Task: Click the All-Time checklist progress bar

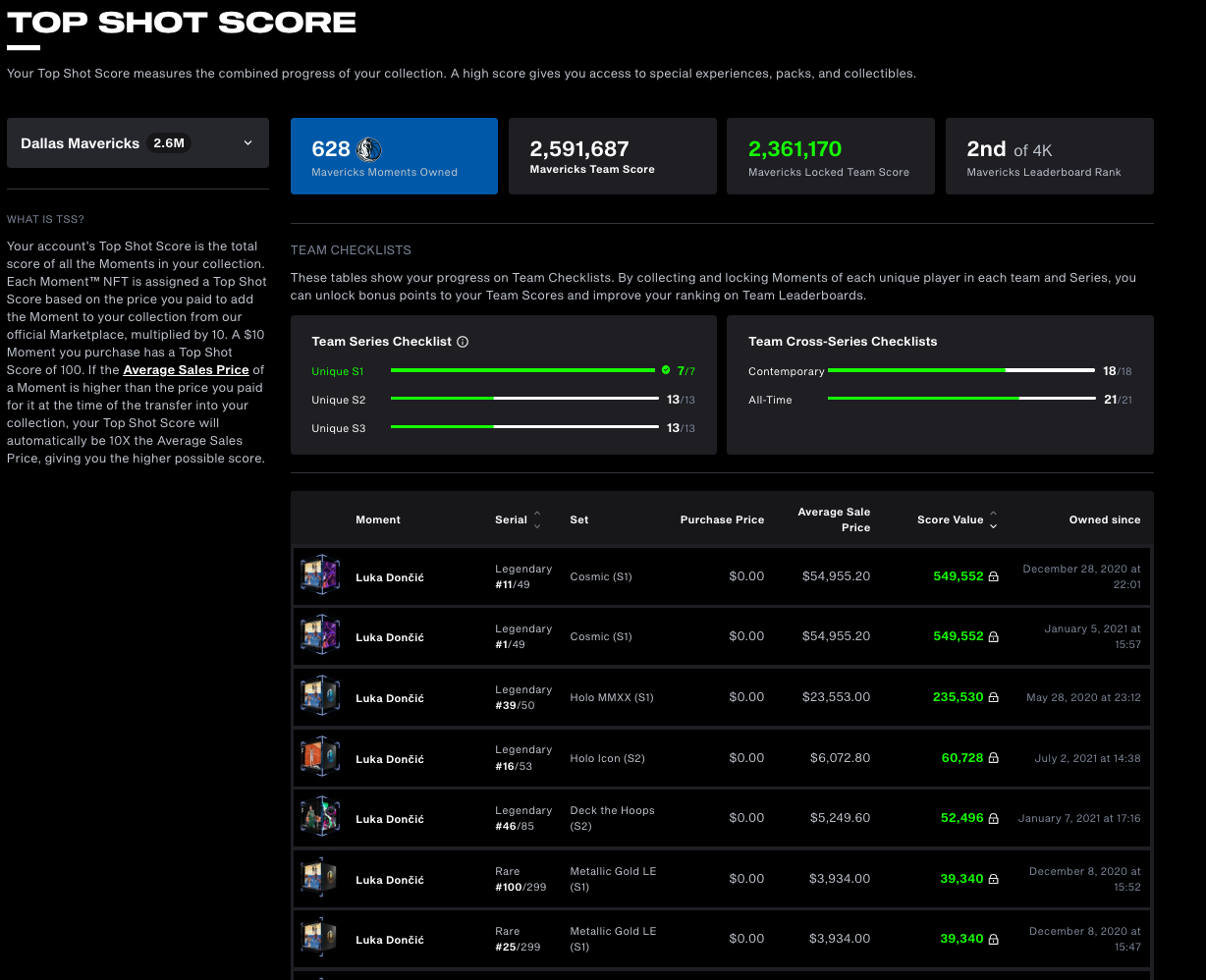Action: 961,399
